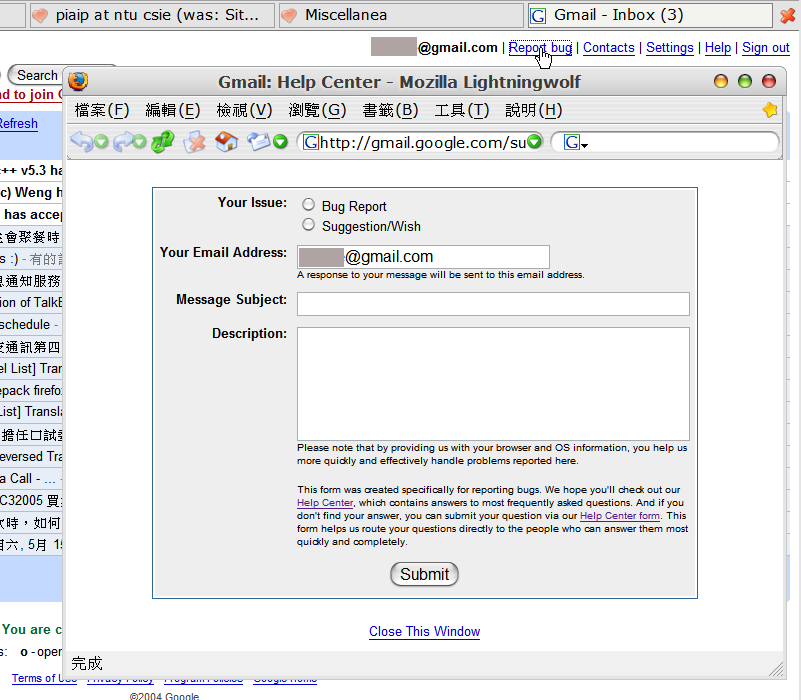The width and height of the screenshot is (801, 700).
Task: Click the Refresh link in the Gmail inbox
Action: pos(18,124)
